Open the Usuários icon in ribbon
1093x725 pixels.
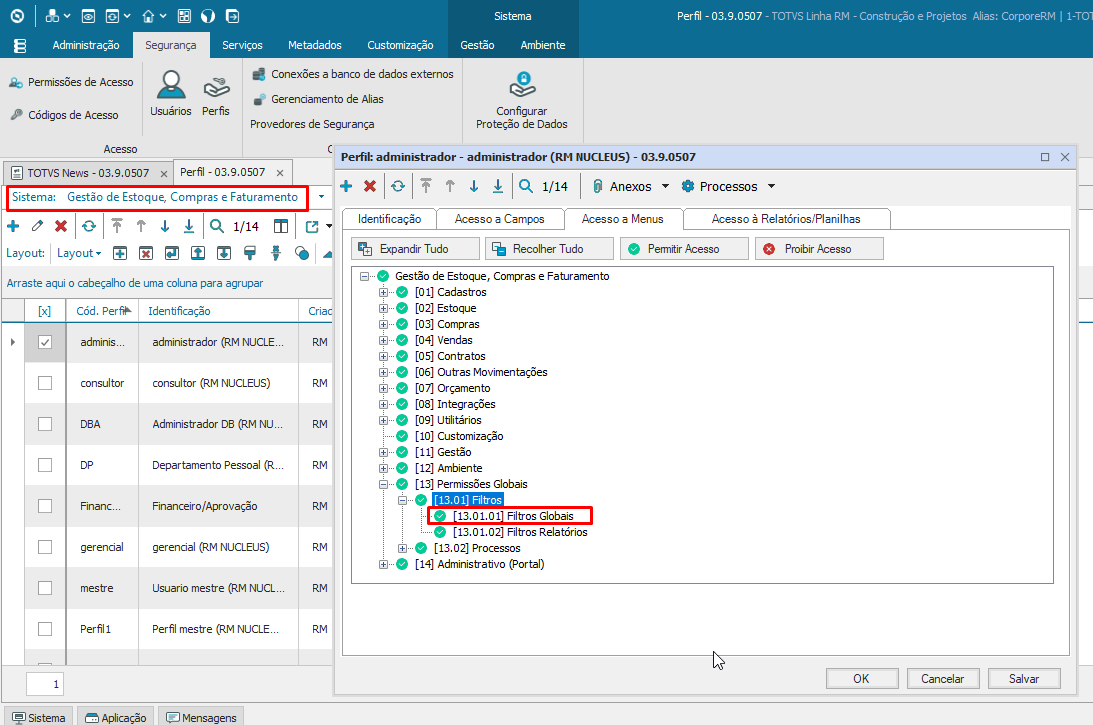[x=170, y=93]
